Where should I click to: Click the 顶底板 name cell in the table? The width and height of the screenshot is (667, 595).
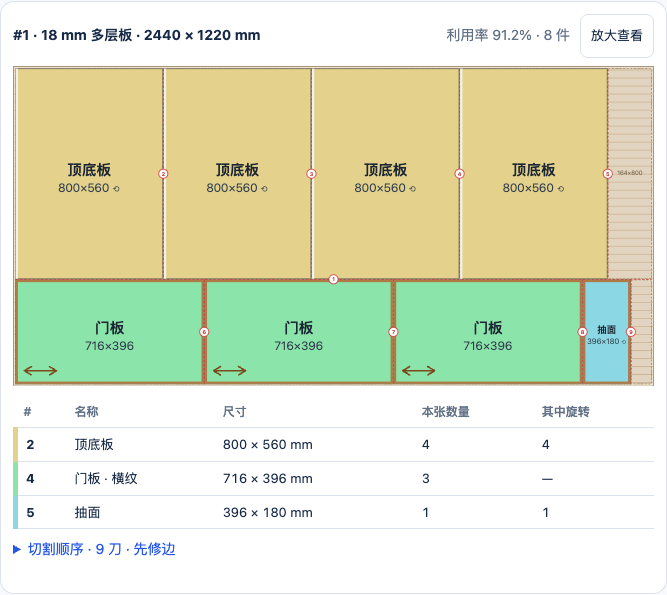(94, 444)
